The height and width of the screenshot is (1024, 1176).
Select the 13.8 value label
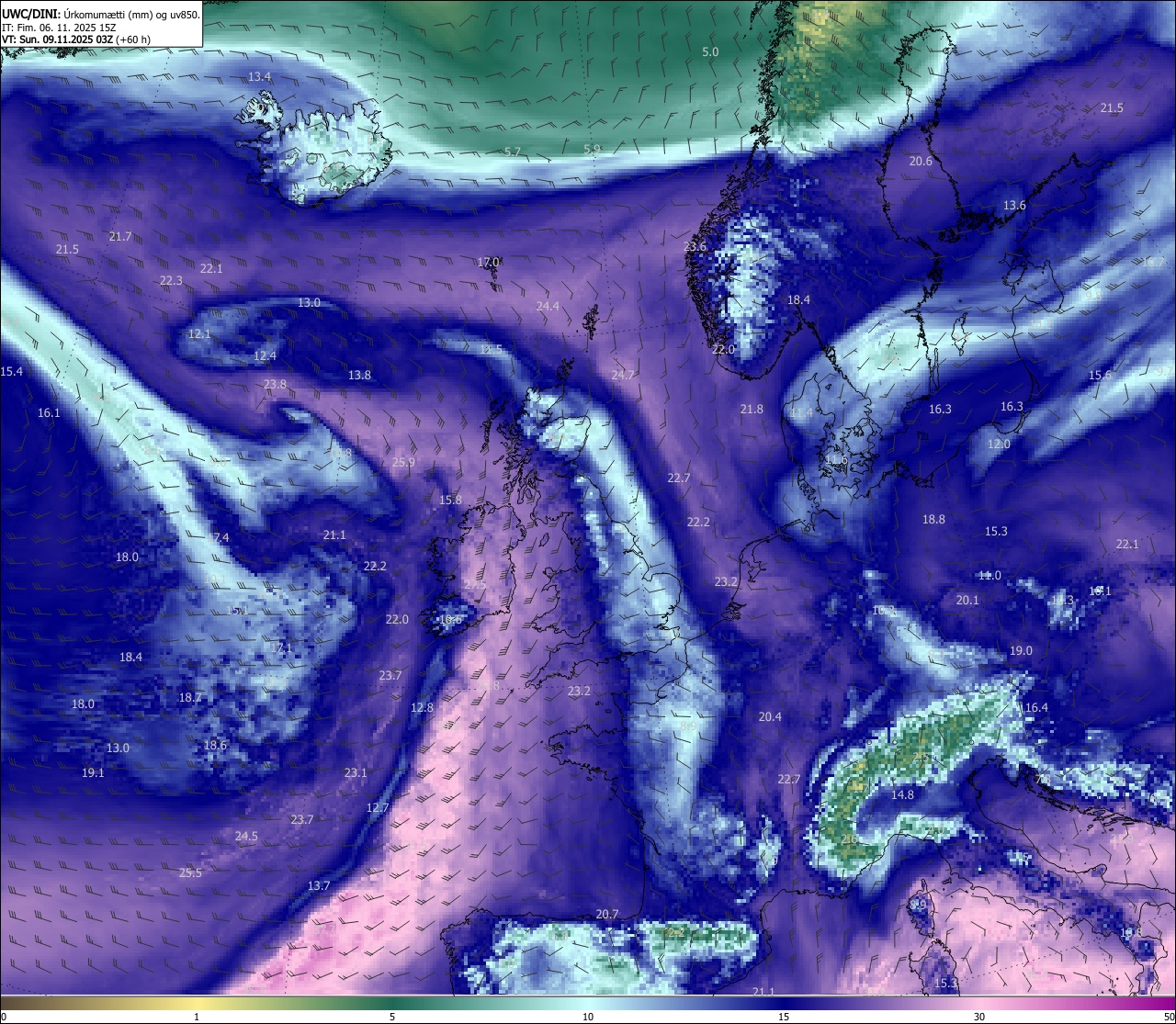click(x=359, y=375)
